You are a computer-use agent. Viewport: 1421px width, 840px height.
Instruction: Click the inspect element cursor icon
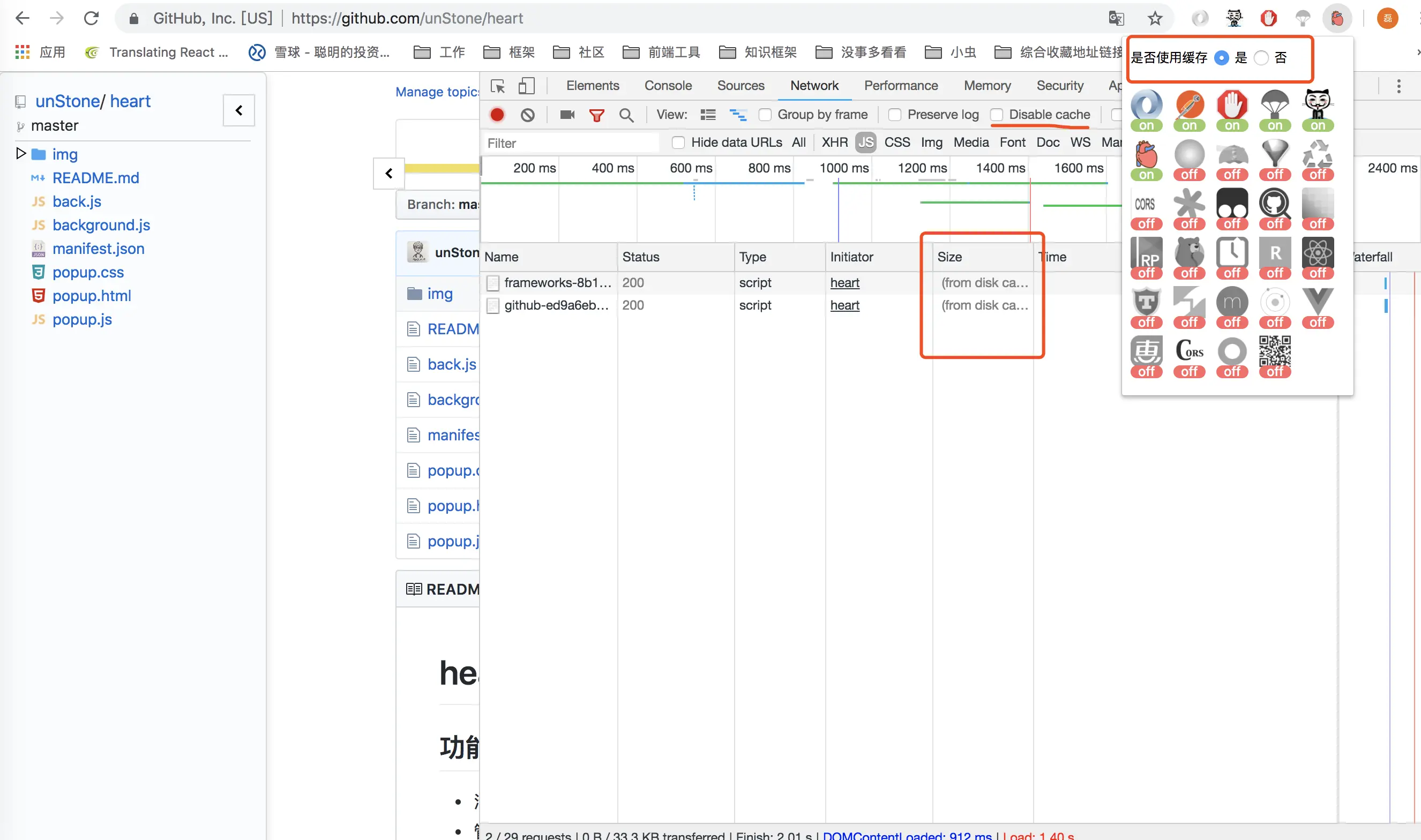click(498, 86)
